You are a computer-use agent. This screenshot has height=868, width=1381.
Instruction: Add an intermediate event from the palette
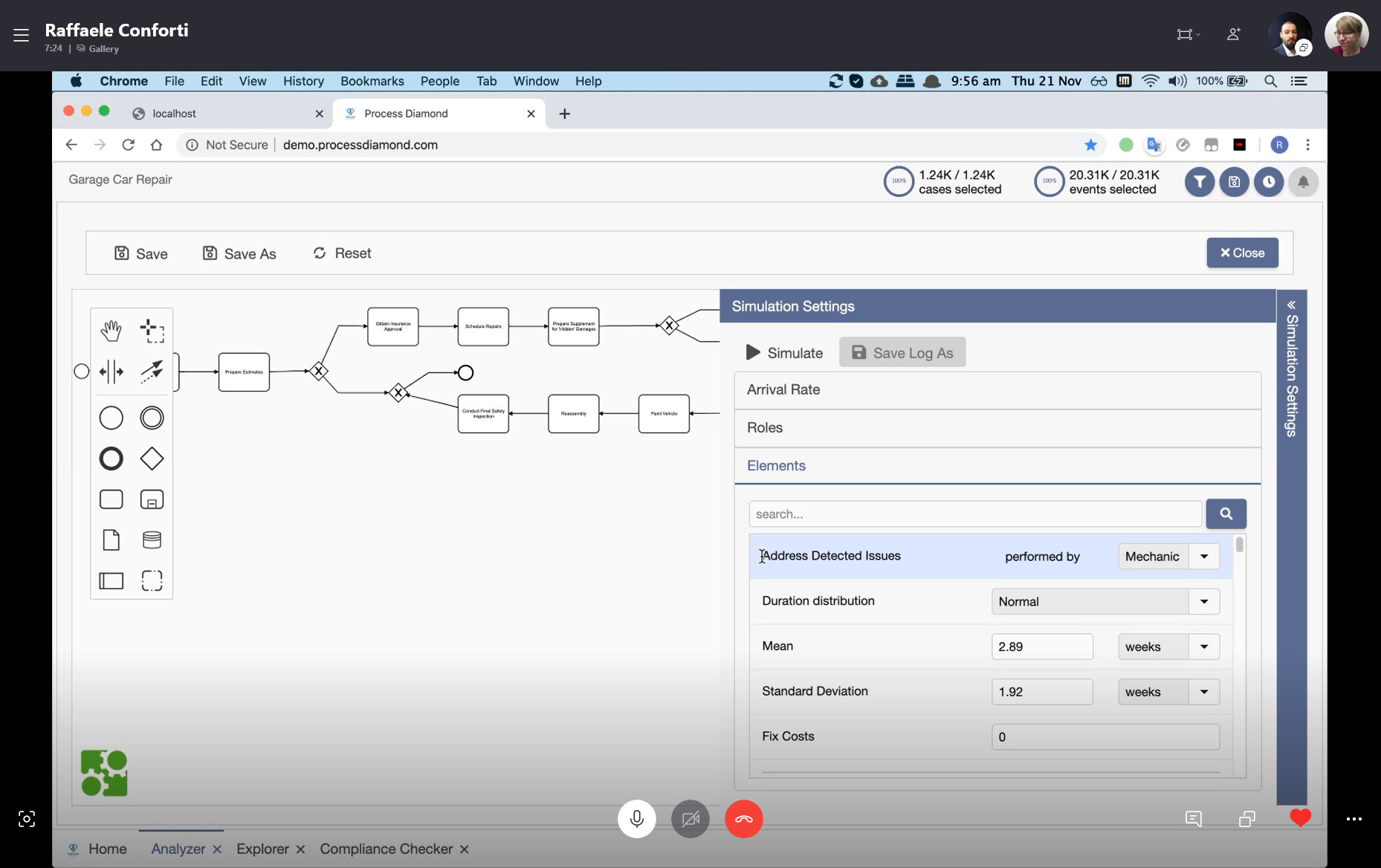(152, 418)
